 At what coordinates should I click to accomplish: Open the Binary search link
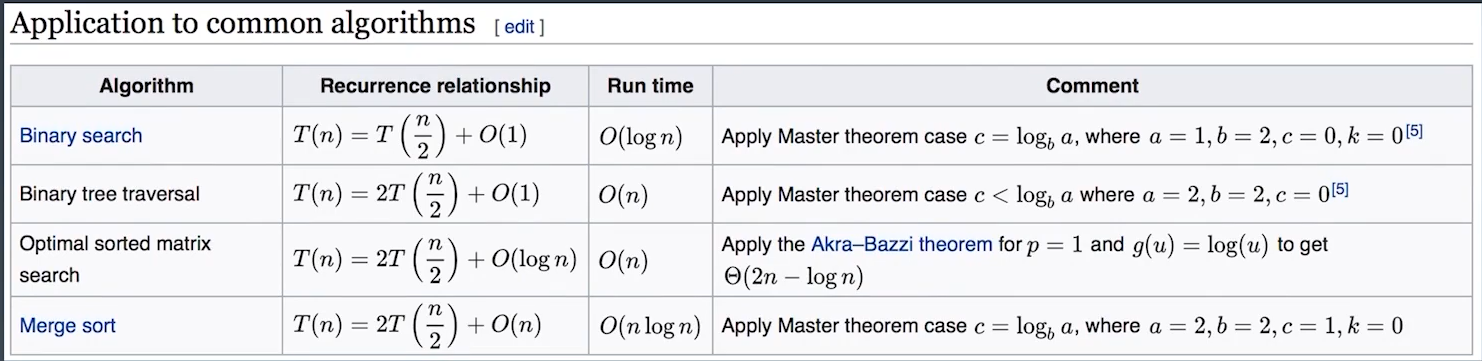(x=81, y=135)
